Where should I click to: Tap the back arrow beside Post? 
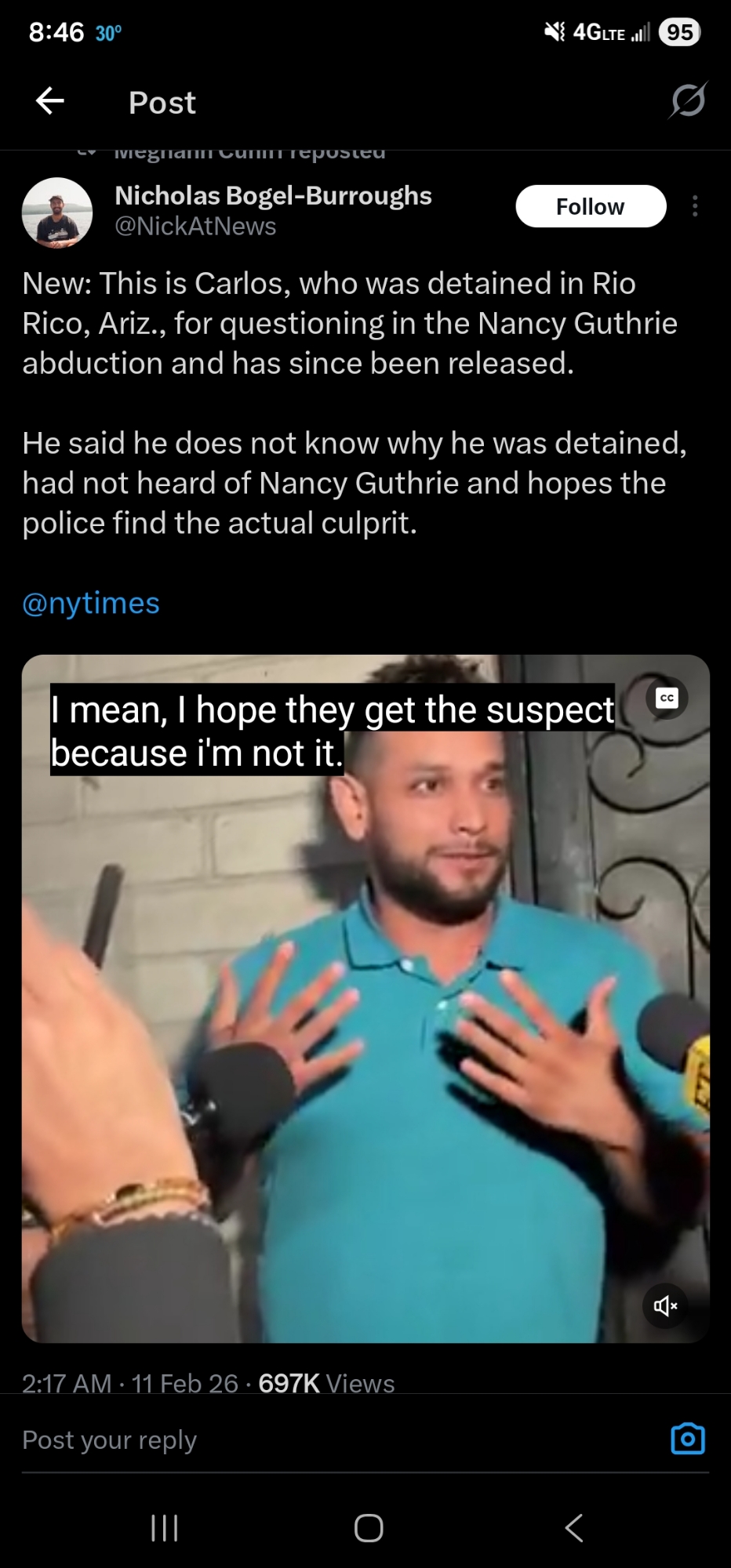click(x=50, y=101)
